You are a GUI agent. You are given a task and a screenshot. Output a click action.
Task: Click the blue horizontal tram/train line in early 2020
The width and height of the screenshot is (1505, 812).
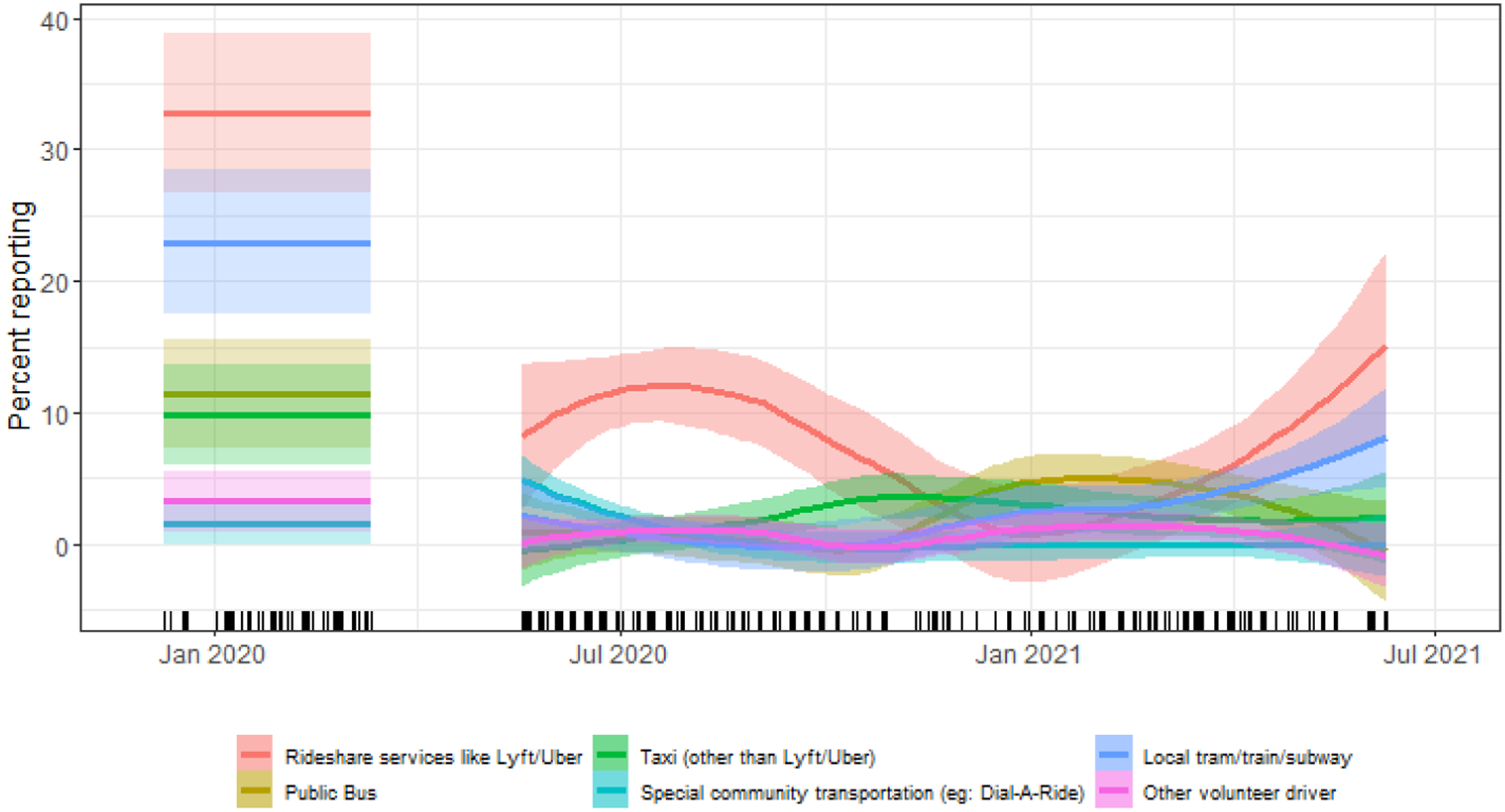267,243
